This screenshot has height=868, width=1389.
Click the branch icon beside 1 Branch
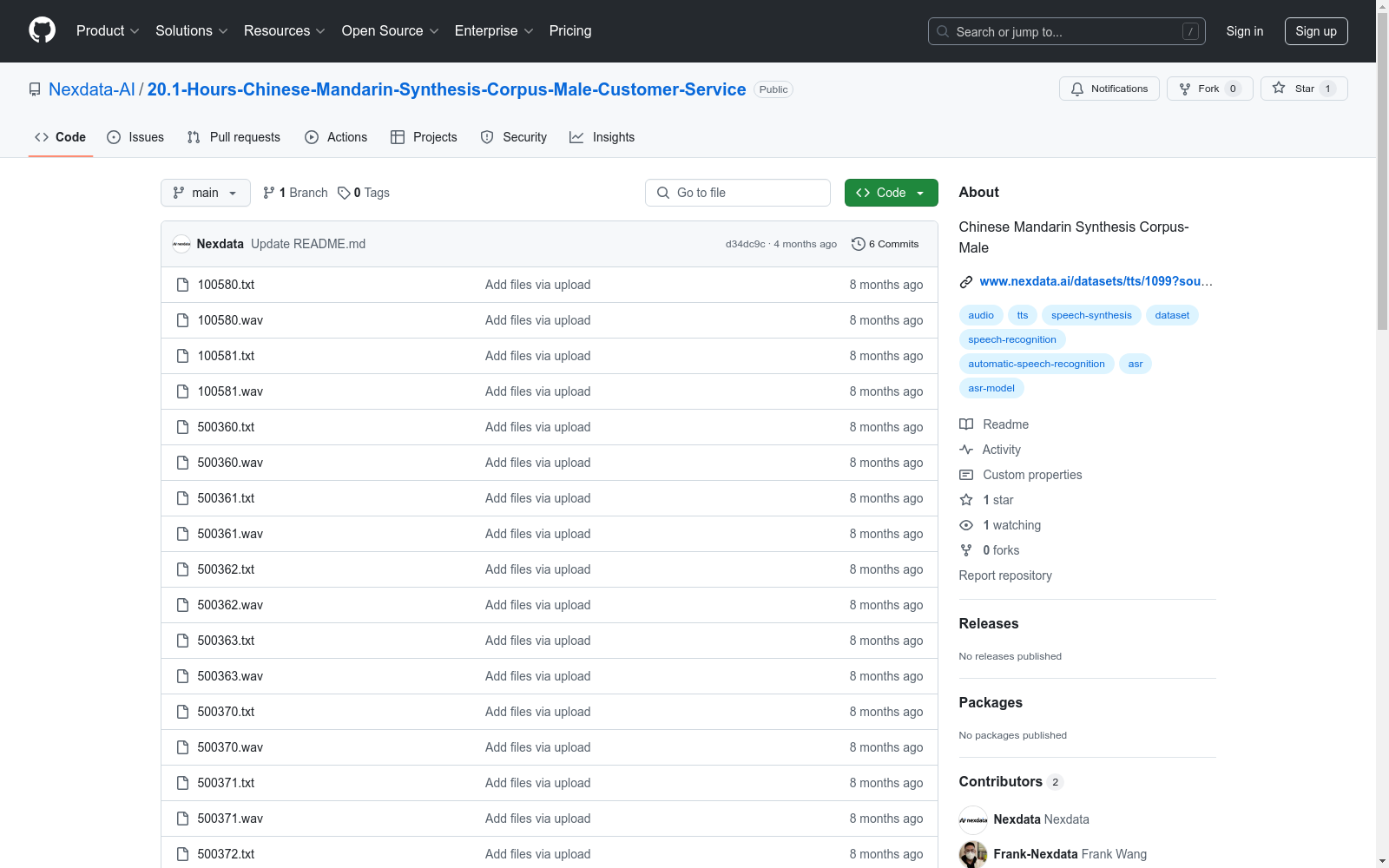tap(269, 193)
